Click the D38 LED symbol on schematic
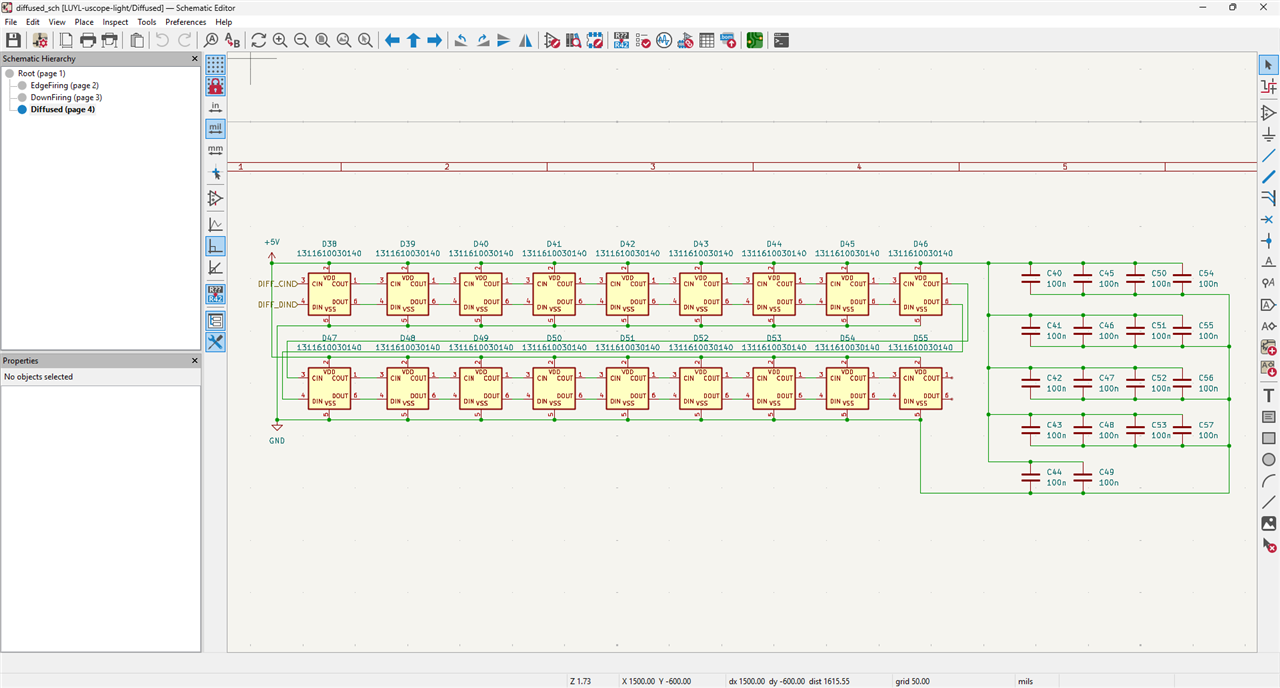The height and width of the screenshot is (688, 1280). coord(329,294)
